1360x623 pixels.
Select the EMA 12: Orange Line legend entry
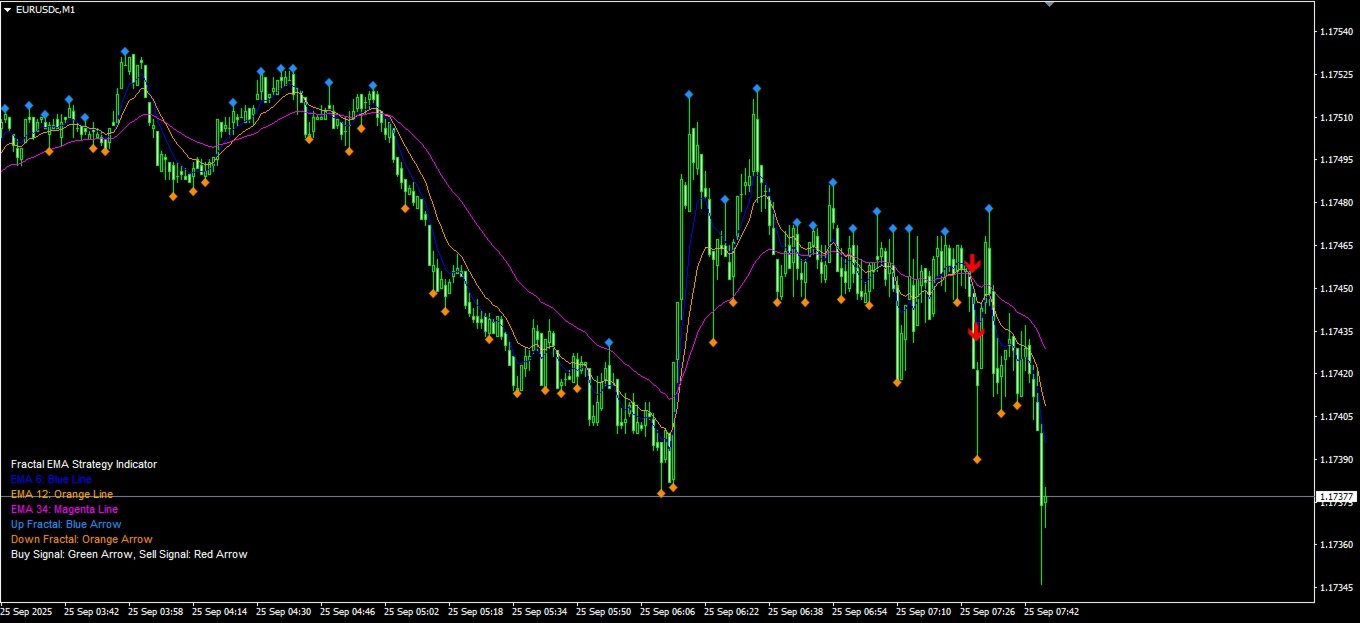[x=62, y=494]
